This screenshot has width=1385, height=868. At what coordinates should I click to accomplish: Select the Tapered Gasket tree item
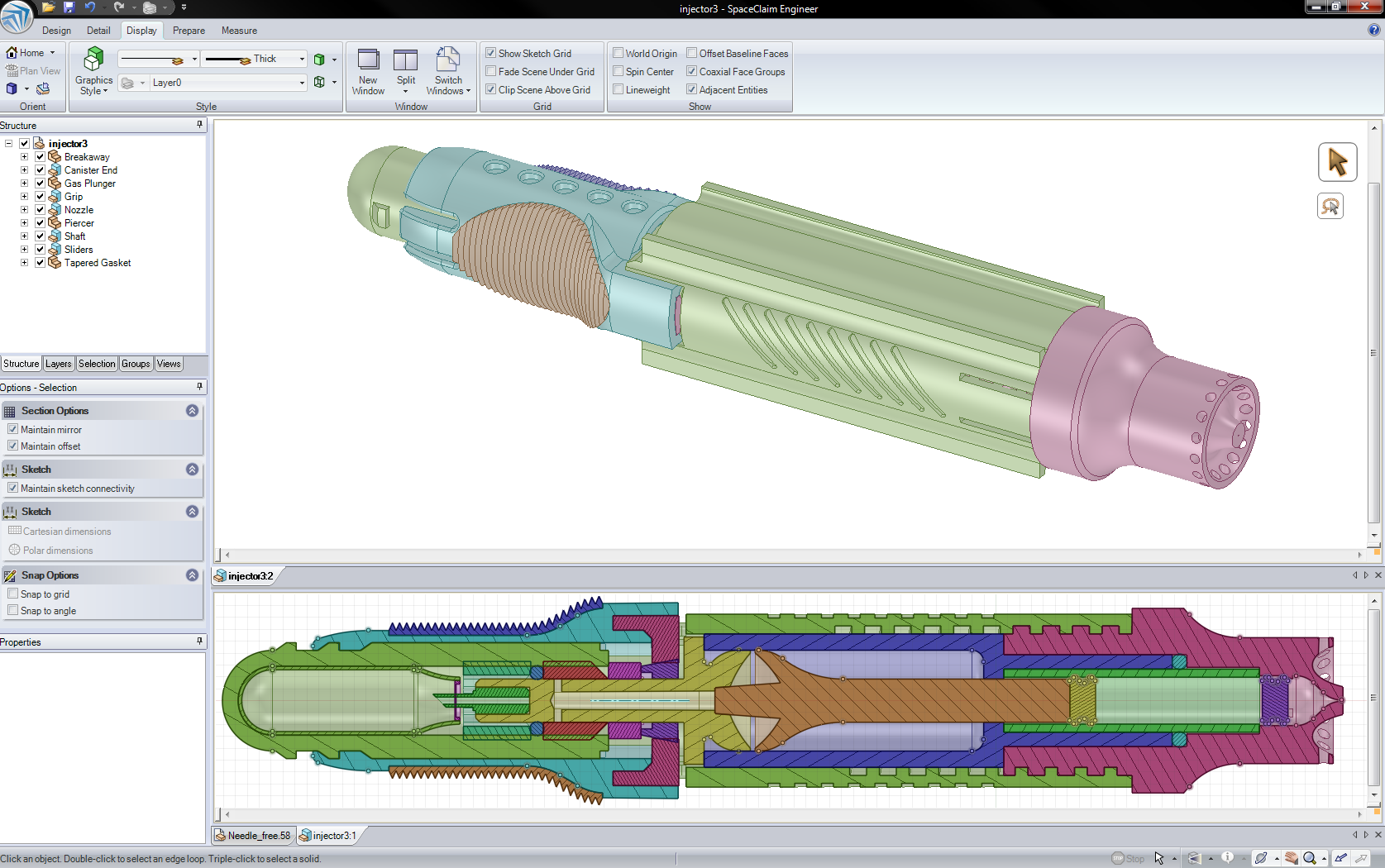(x=98, y=263)
